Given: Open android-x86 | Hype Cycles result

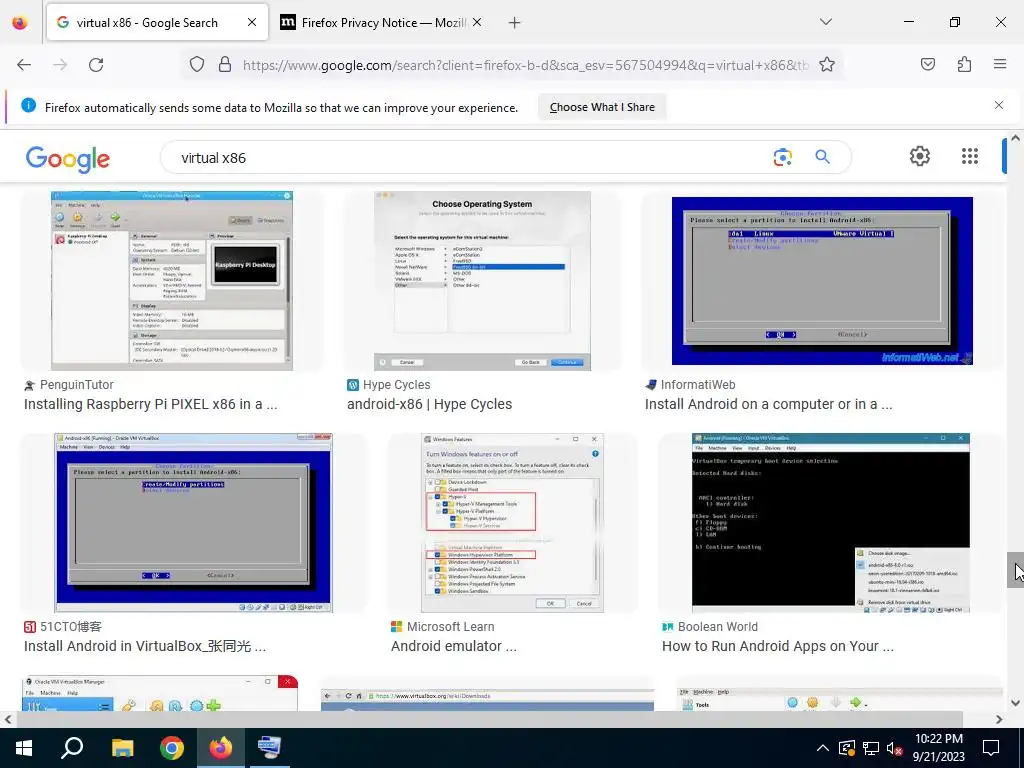Looking at the screenshot, I should click(430, 404).
